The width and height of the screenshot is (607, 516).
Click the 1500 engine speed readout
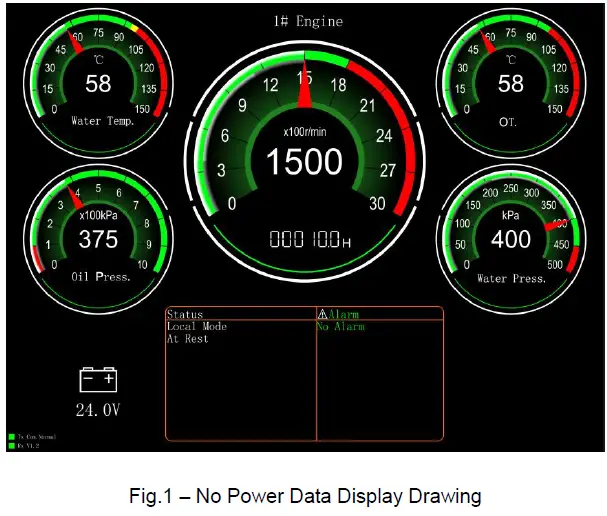tap(305, 161)
